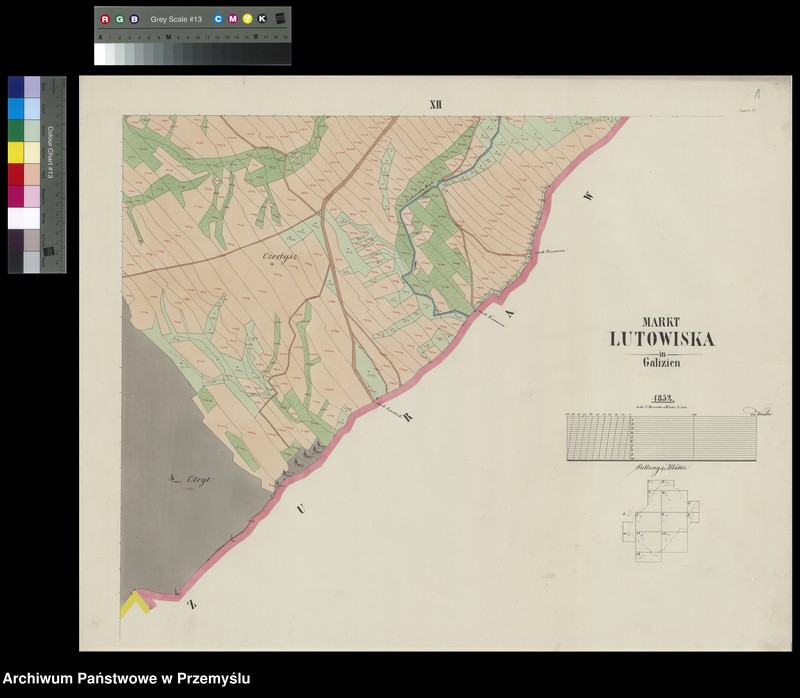Image resolution: width=800 pixels, height=698 pixels.
Task: Select the yellow colour chart swatch
Action: click(x=16, y=153)
